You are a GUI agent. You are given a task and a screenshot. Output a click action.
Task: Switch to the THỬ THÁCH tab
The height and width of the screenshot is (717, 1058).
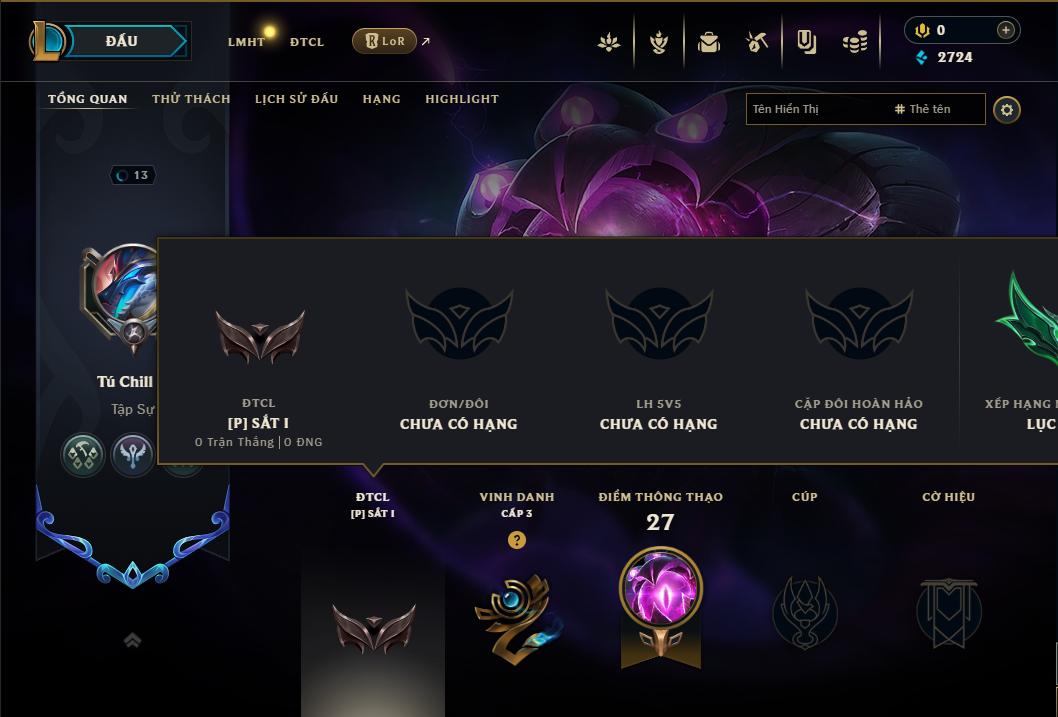191,99
